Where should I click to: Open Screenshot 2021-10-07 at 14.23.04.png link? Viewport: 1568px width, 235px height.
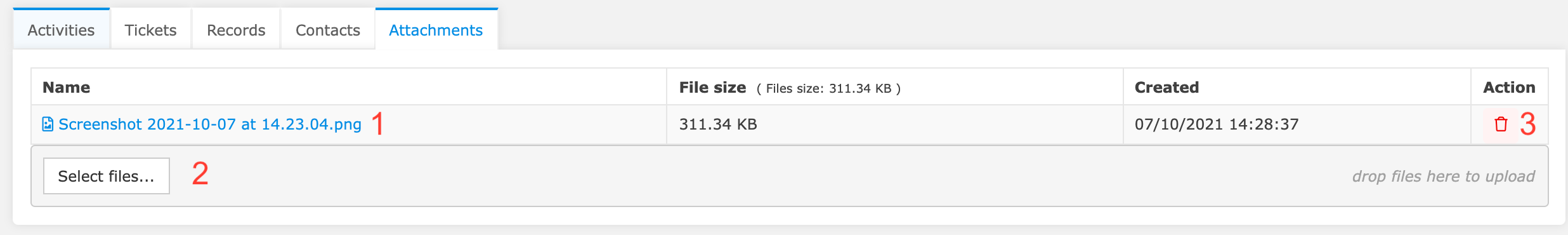(210, 124)
